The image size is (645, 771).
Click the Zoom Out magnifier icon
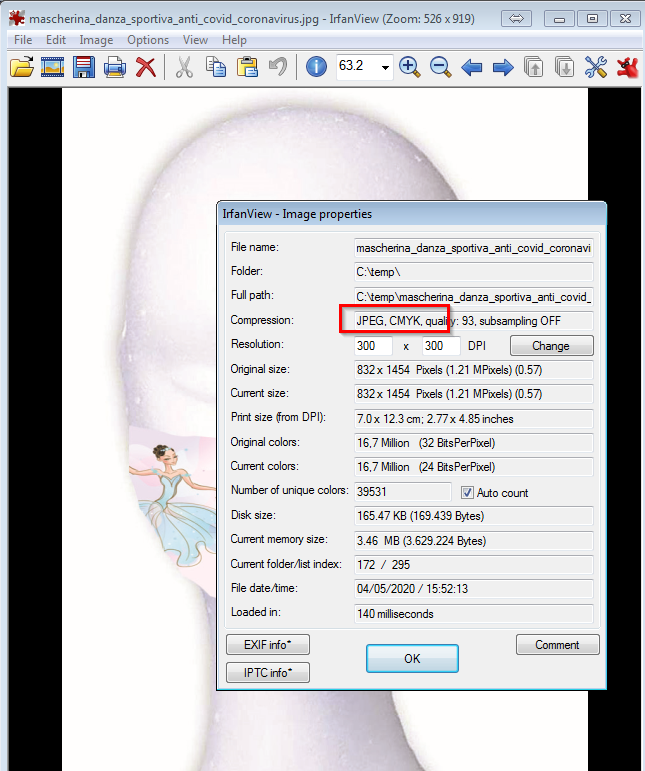pos(440,67)
